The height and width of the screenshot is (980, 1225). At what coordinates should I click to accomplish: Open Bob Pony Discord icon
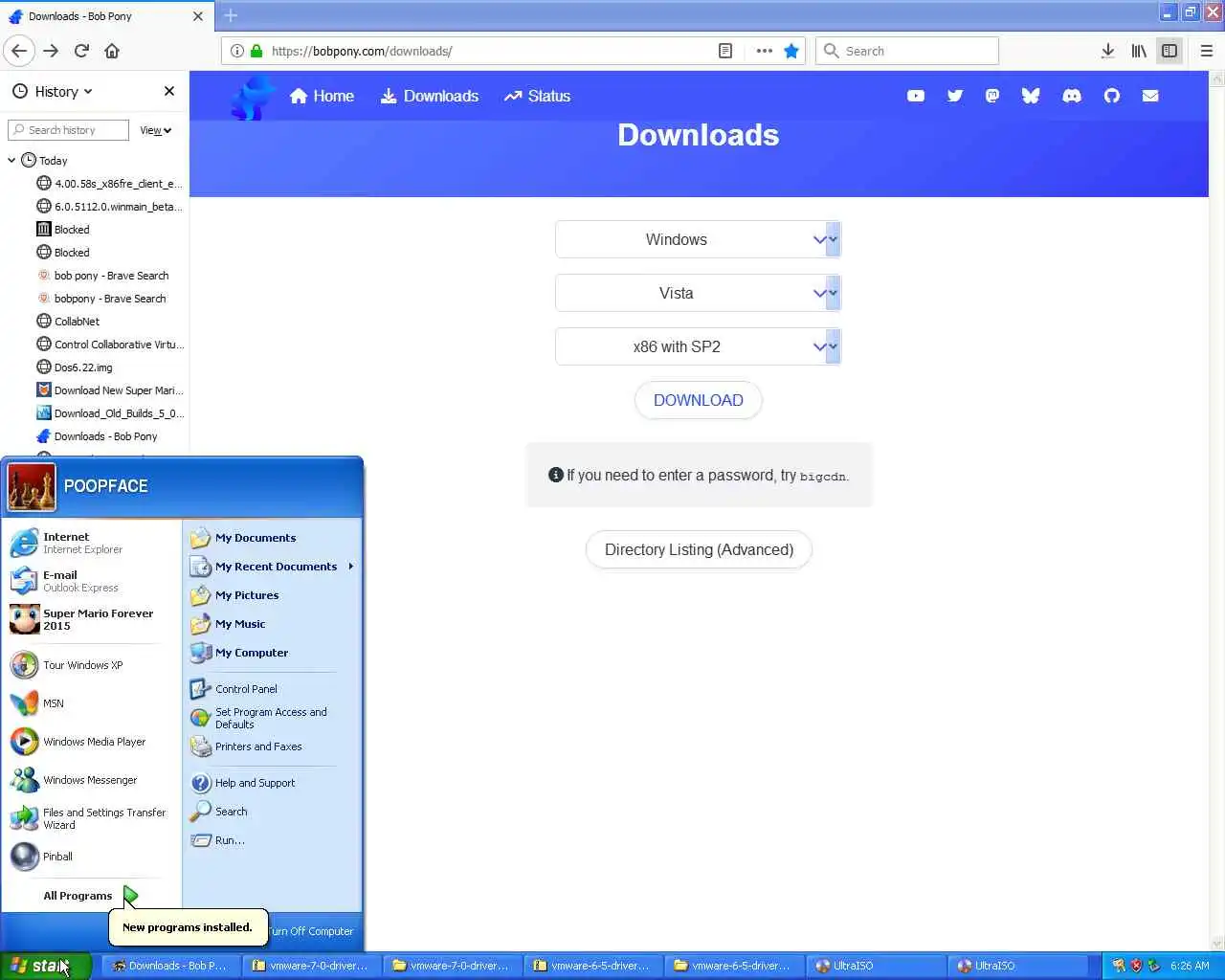(1072, 96)
